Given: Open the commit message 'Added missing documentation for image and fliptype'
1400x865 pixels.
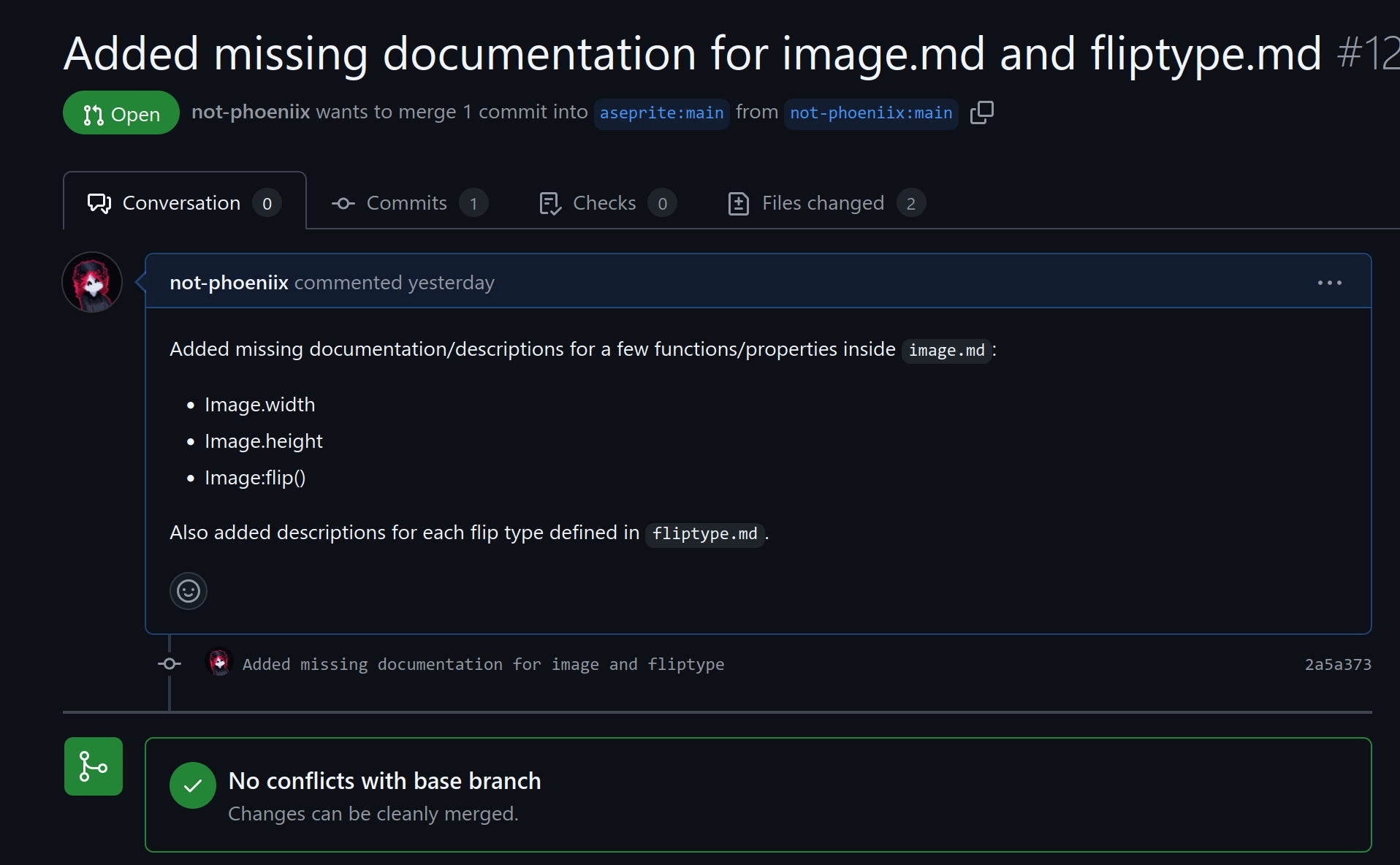Looking at the screenshot, I should pos(483,664).
